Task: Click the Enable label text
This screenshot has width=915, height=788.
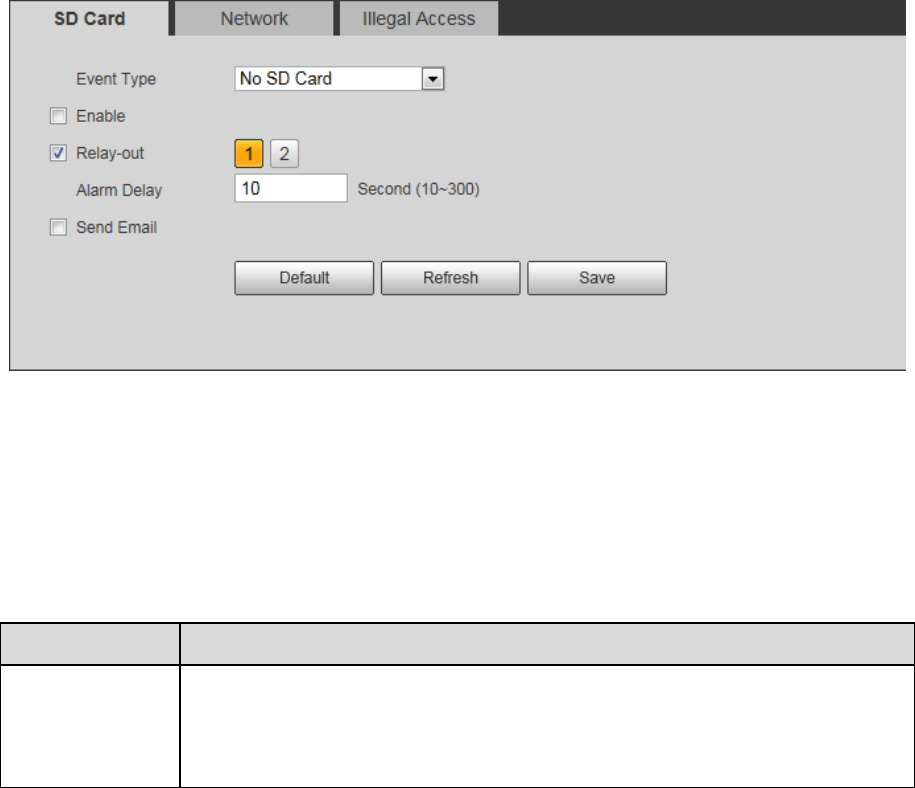Action: click(100, 116)
